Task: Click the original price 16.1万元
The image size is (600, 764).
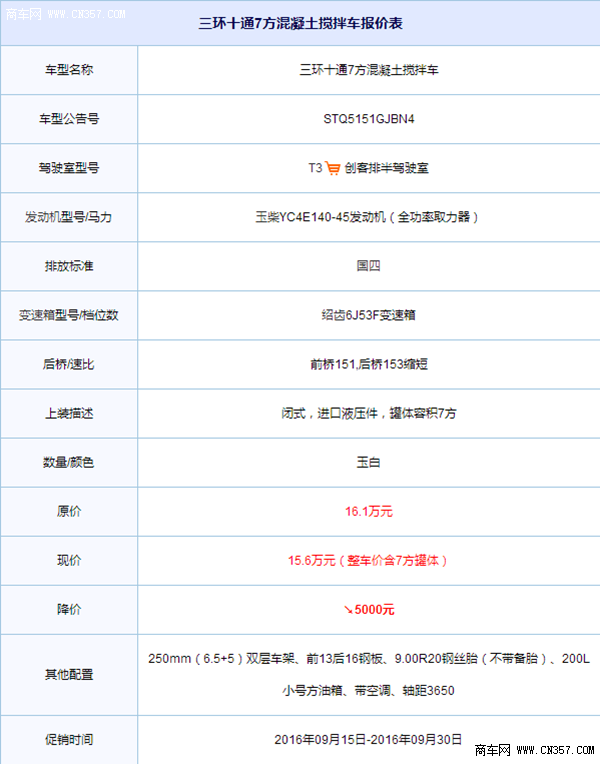Action: pos(369,512)
